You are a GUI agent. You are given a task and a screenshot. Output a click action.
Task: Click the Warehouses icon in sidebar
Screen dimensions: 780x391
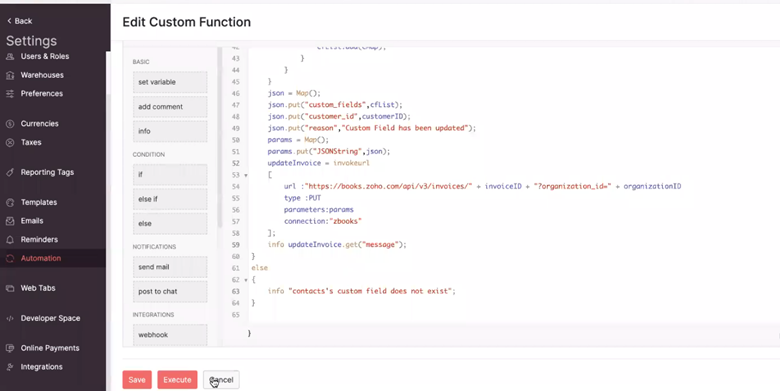tap(10, 75)
